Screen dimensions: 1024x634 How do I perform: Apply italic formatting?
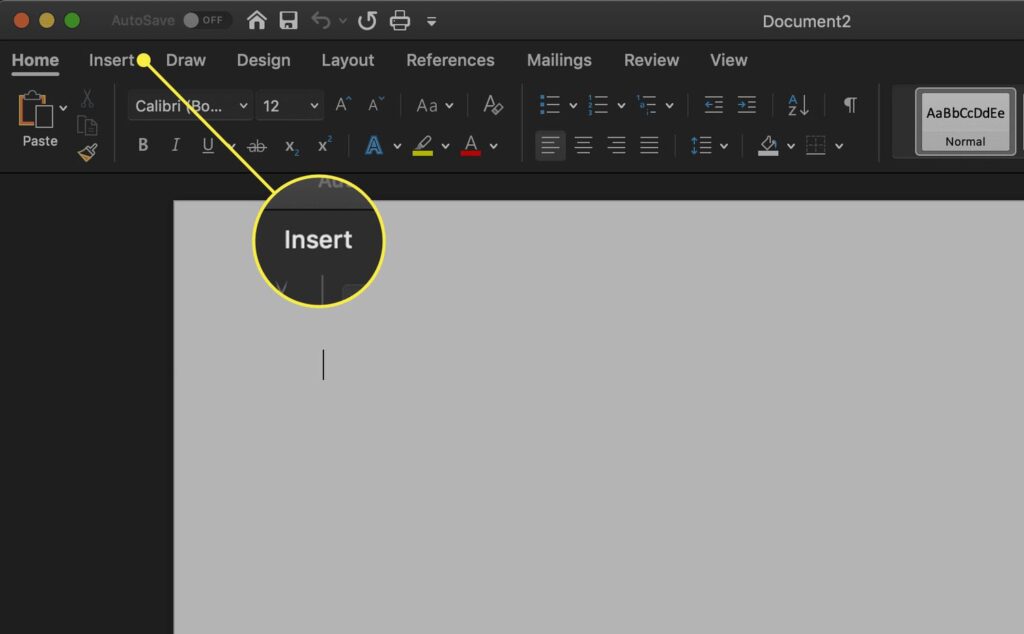(175, 145)
